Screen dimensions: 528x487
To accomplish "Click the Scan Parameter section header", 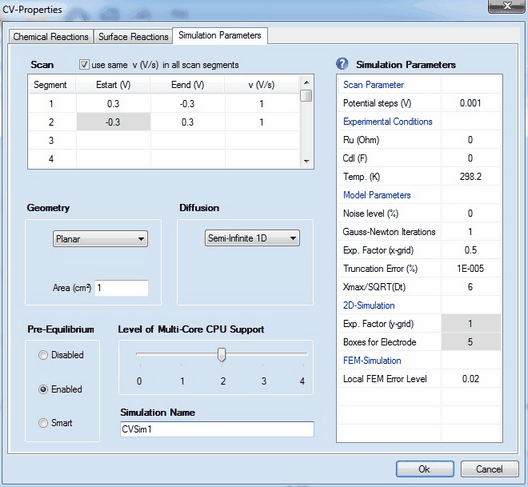I will click(373, 85).
